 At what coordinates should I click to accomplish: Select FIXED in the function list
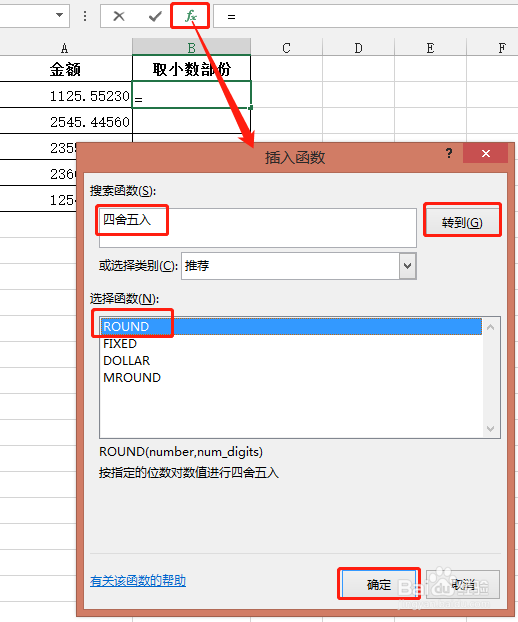tap(291, 344)
